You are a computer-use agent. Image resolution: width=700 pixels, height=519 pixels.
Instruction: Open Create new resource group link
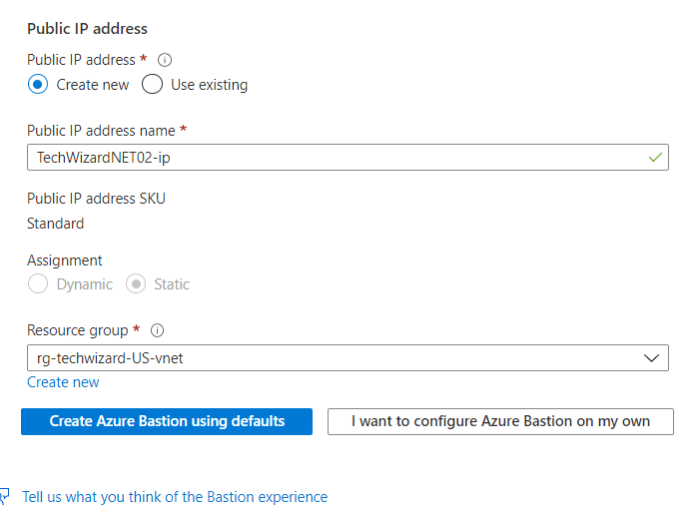(x=63, y=382)
